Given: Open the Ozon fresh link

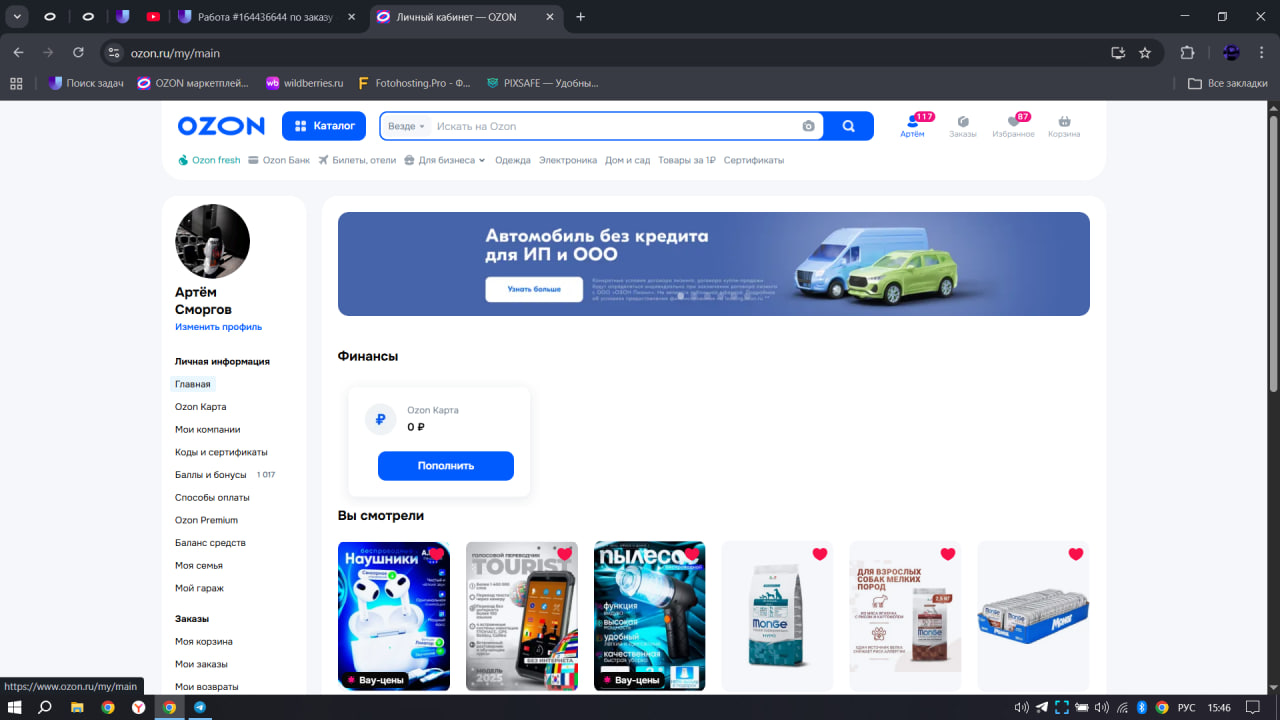Looking at the screenshot, I should (209, 160).
